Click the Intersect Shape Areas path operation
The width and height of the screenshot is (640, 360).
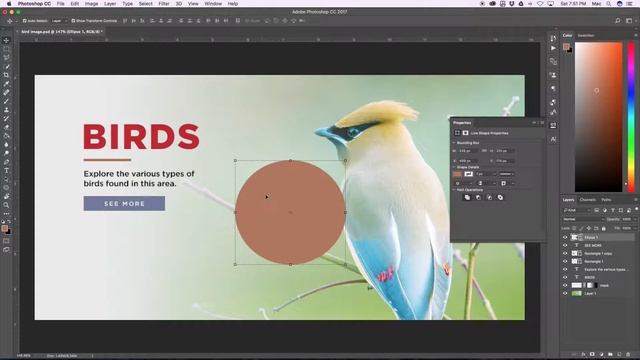[x=489, y=198]
